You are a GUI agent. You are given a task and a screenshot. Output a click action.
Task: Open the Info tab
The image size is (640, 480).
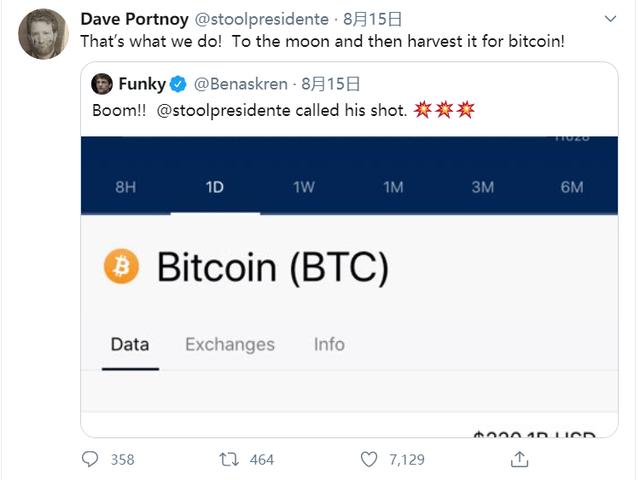tap(329, 344)
